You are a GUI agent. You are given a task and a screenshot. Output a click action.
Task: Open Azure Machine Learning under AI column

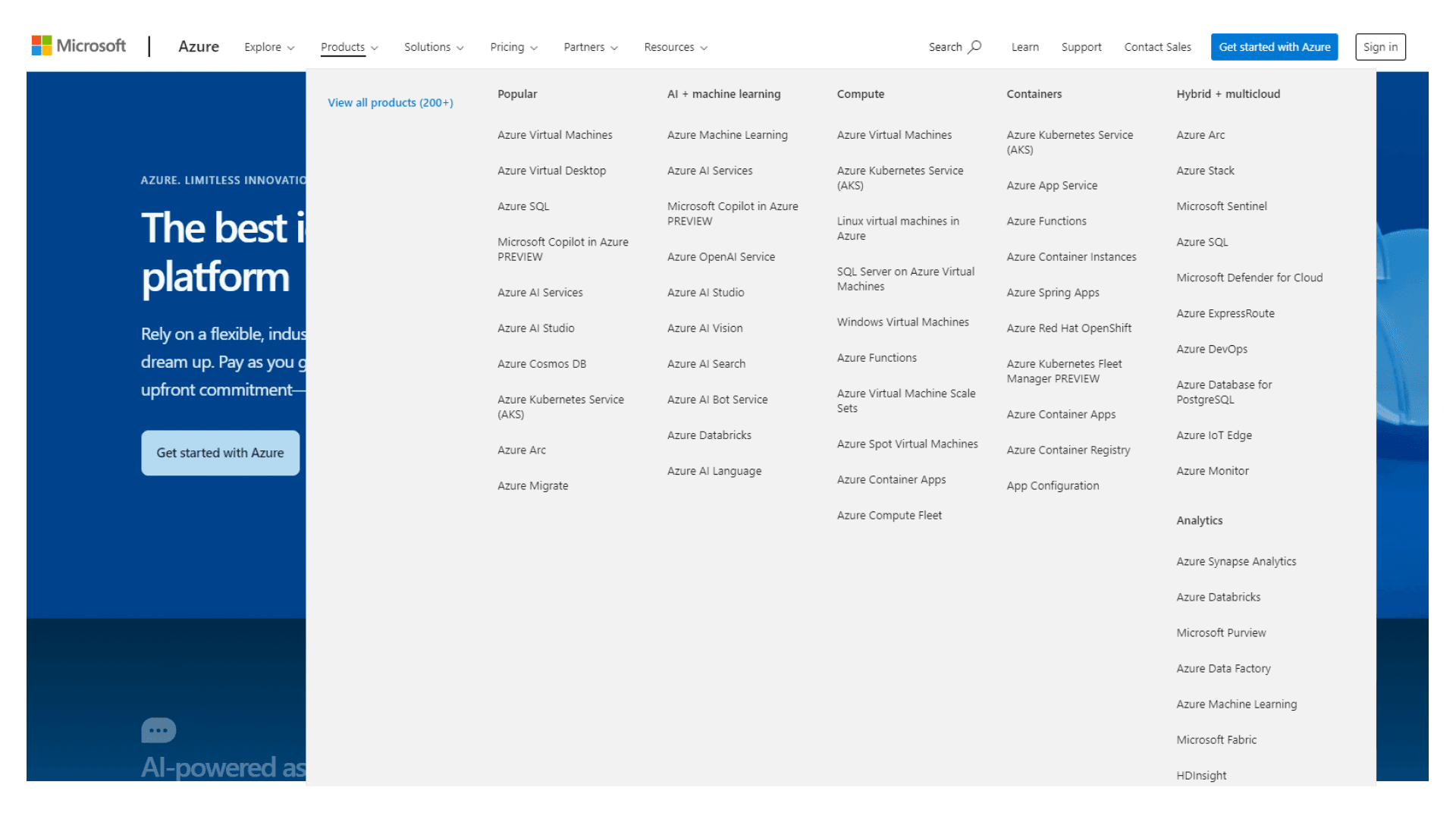pyautogui.click(x=727, y=135)
